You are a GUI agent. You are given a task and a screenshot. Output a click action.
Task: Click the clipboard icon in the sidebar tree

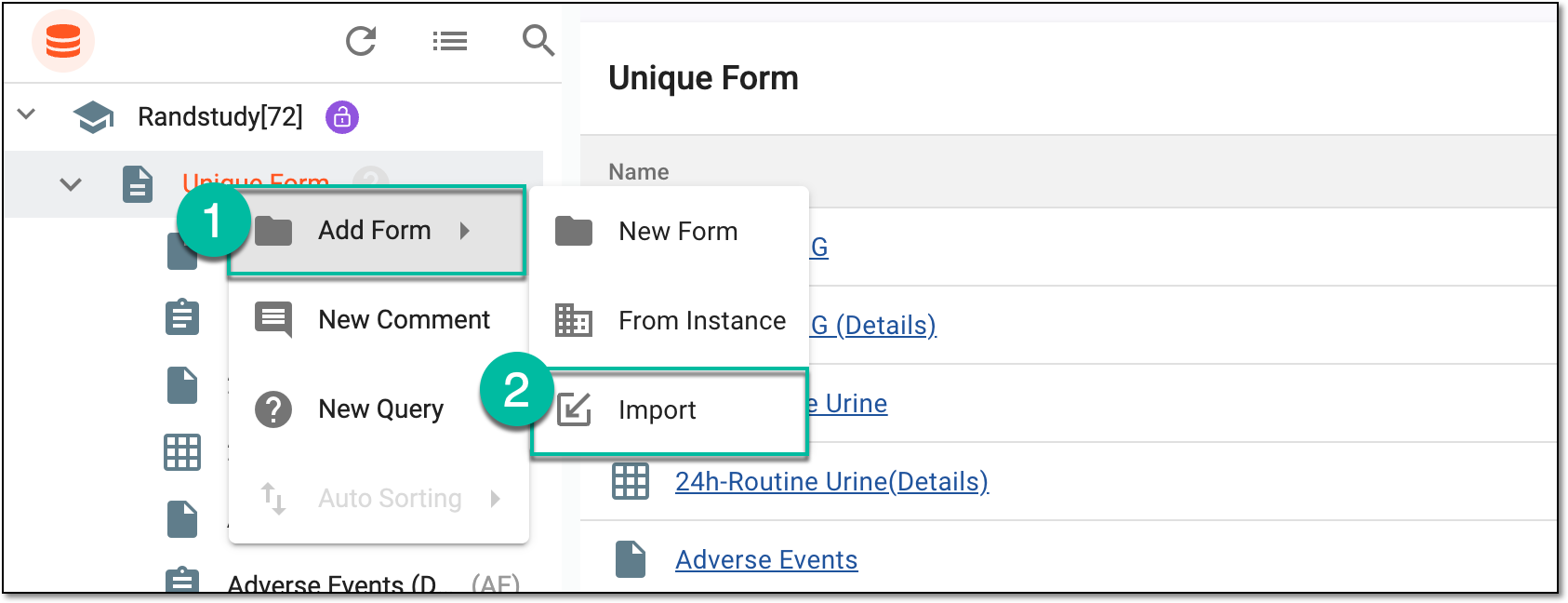point(182,317)
